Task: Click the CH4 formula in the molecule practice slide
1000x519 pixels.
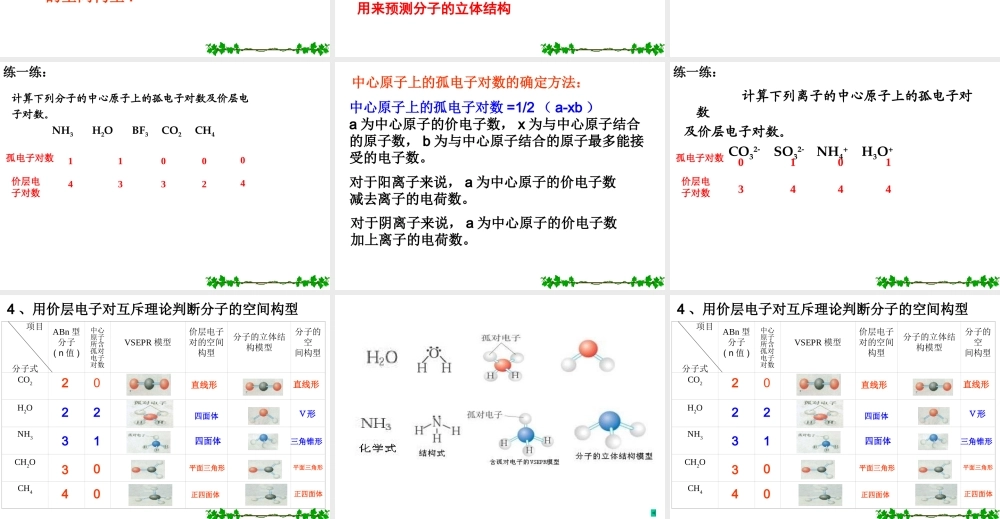Action: tap(205, 131)
